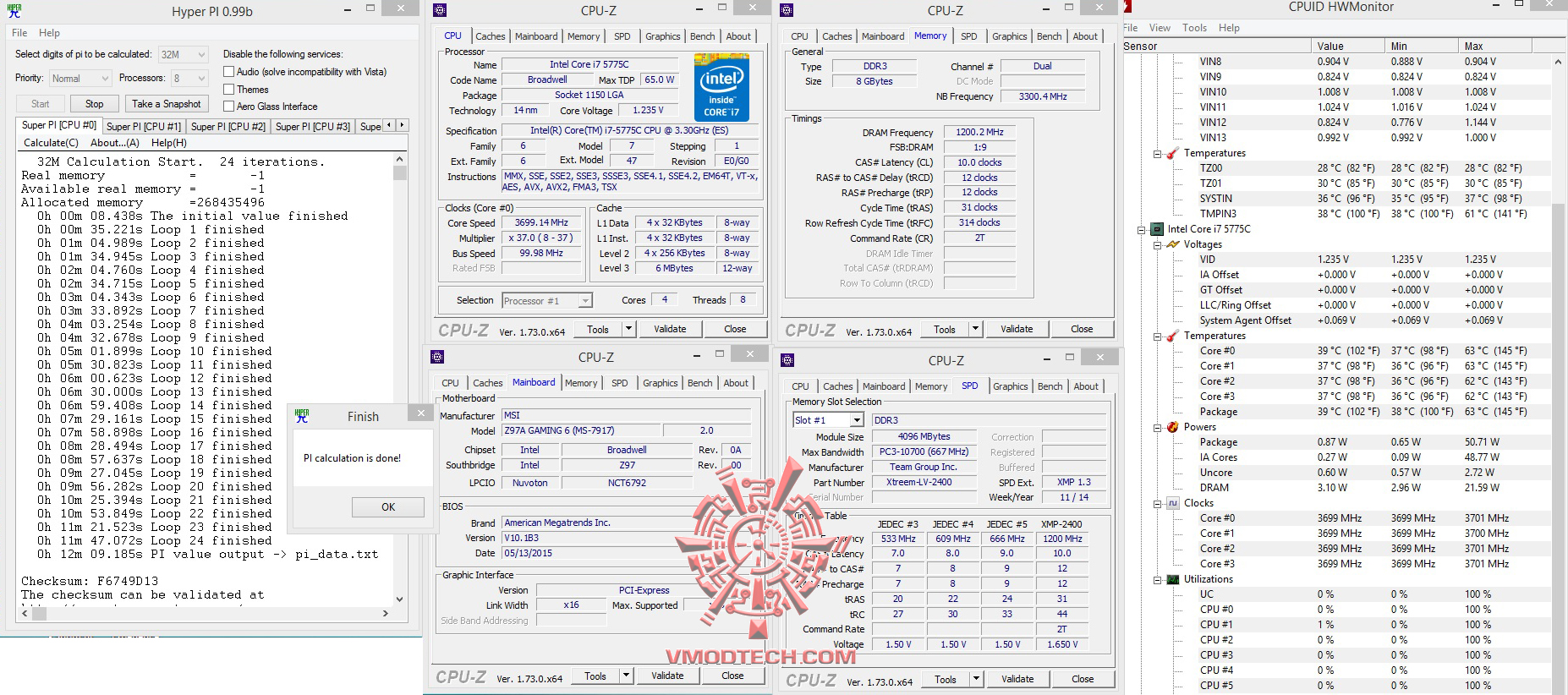Screen dimensions: 1568x695
Task: Switch to the Super PI [CPU #2] tab
Action: [228, 126]
